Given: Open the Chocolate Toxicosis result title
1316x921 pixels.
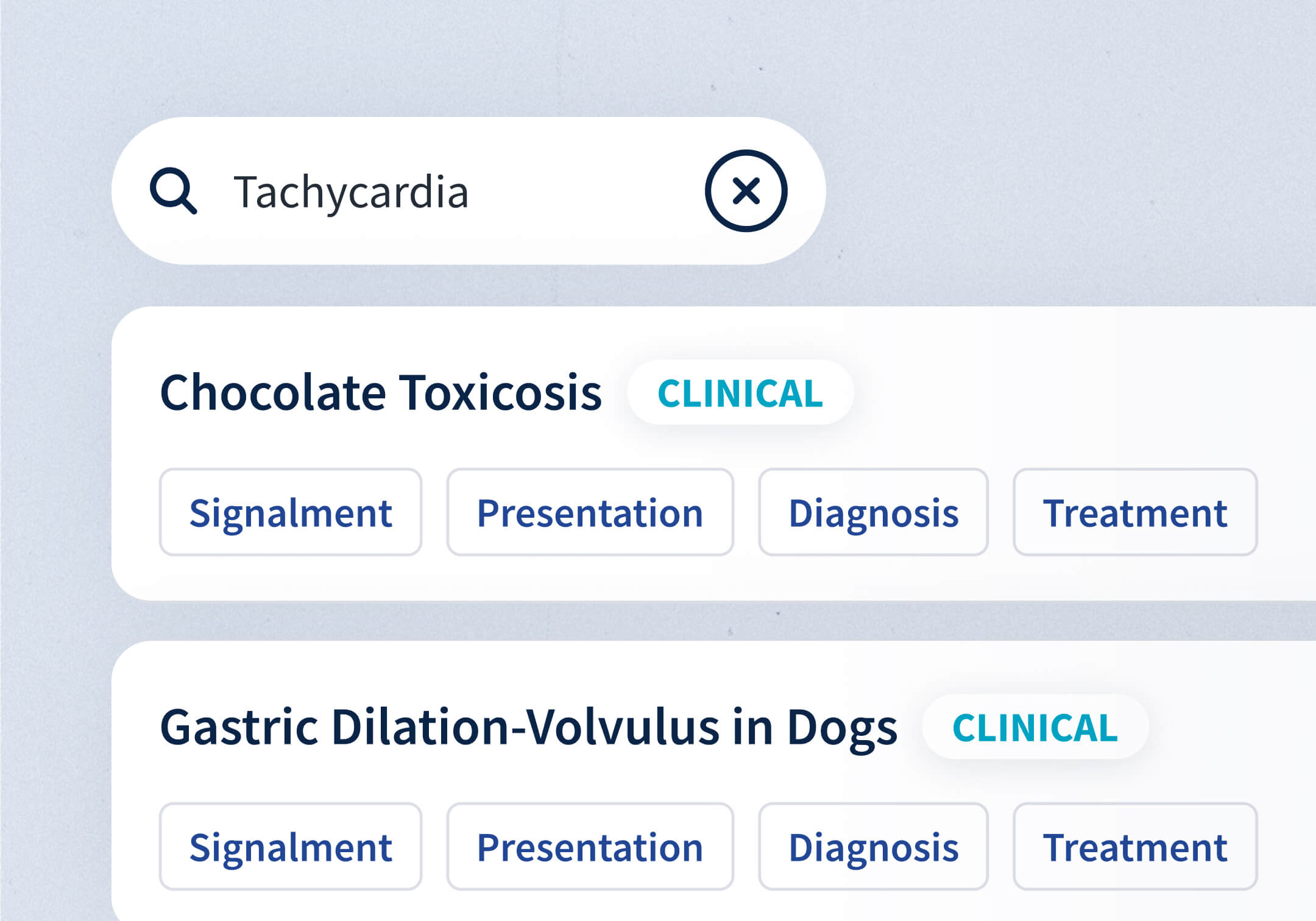Looking at the screenshot, I should click(381, 393).
